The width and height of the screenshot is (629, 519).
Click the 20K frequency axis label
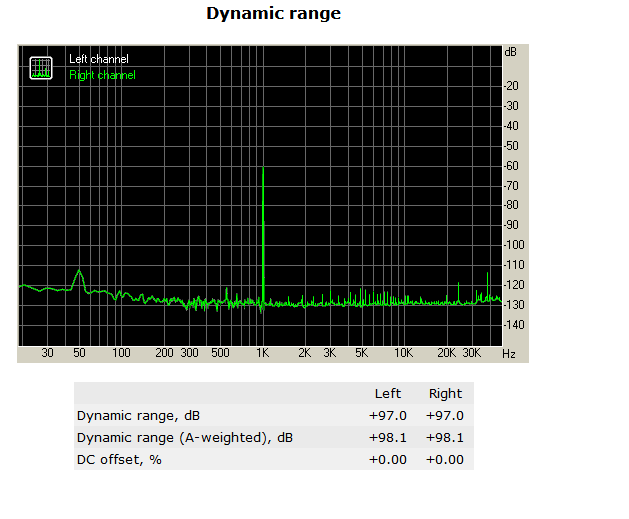click(x=446, y=353)
